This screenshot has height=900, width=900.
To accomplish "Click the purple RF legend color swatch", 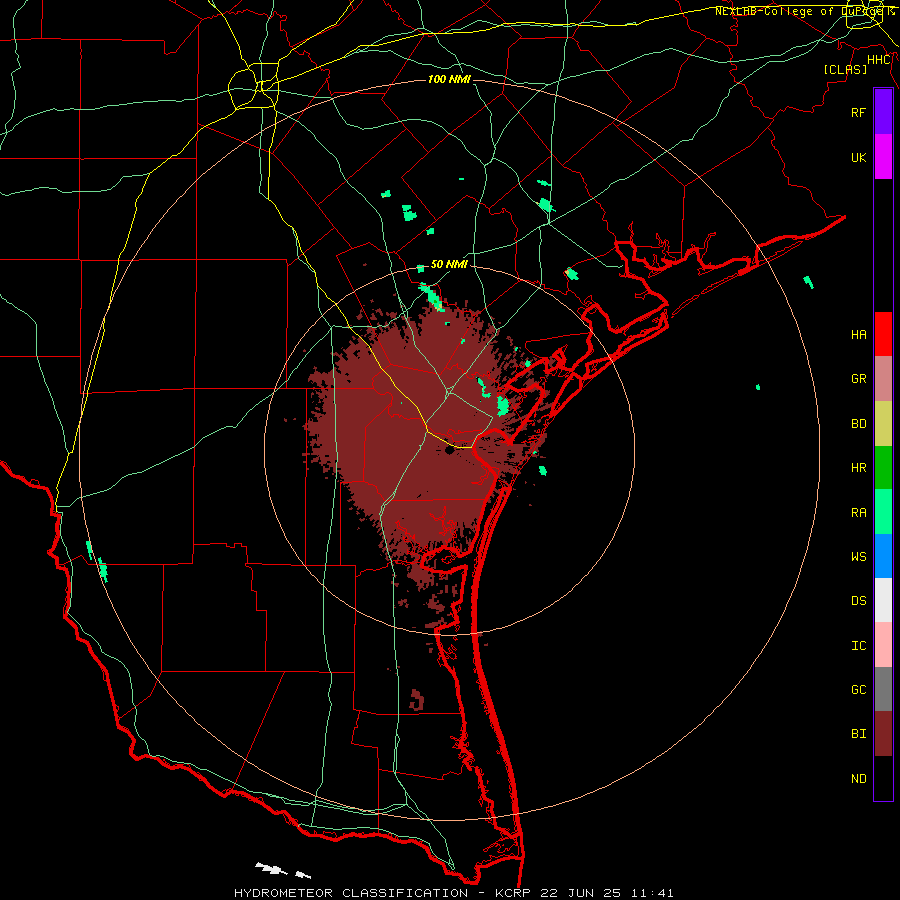I will click(x=883, y=112).
